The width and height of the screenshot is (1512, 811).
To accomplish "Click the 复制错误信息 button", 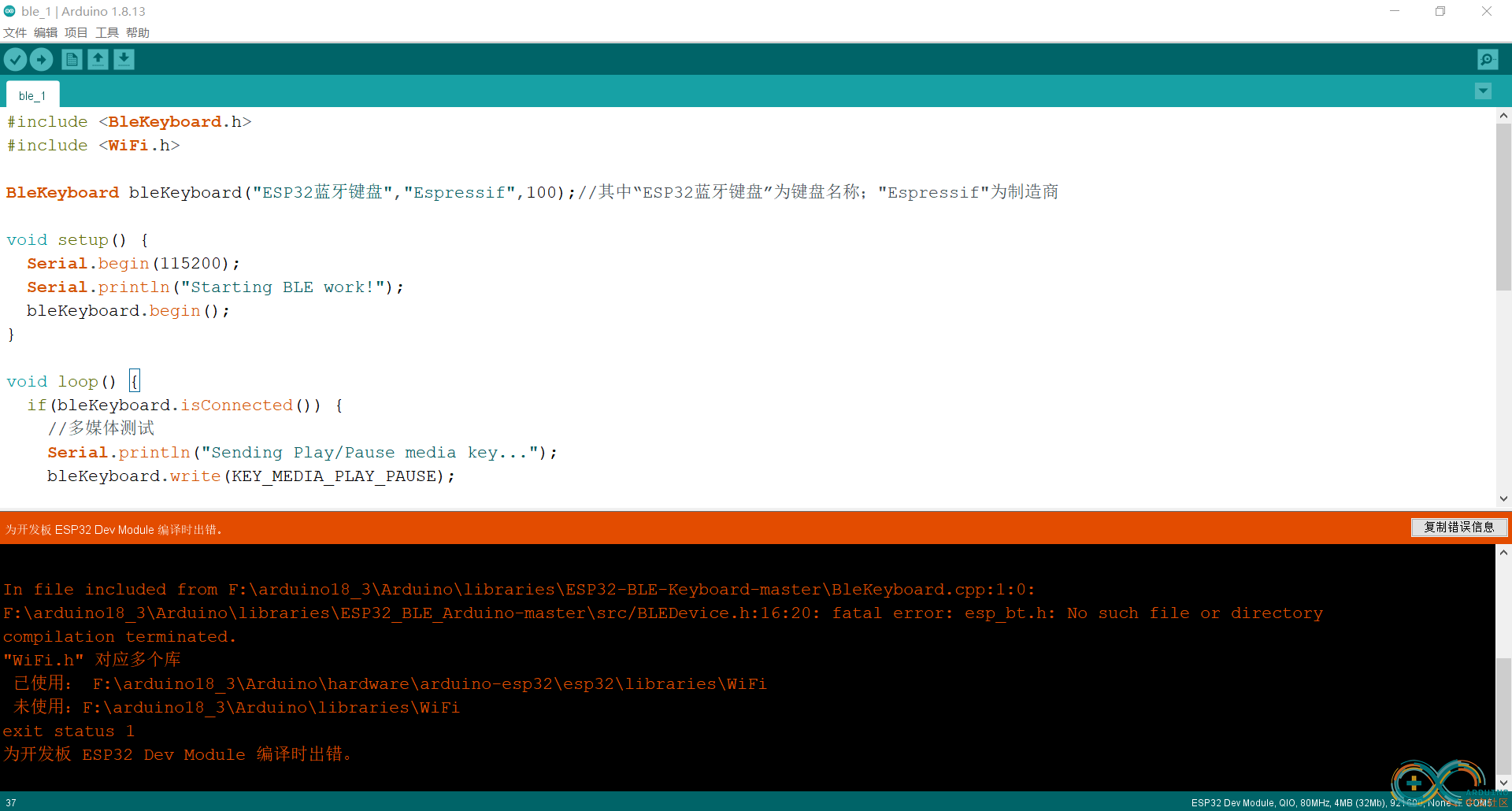I will tap(1459, 528).
